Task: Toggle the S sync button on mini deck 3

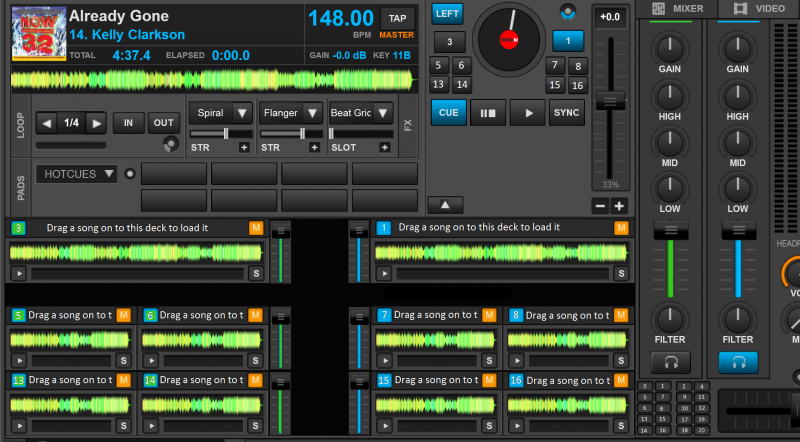Action: pos(256,274)
